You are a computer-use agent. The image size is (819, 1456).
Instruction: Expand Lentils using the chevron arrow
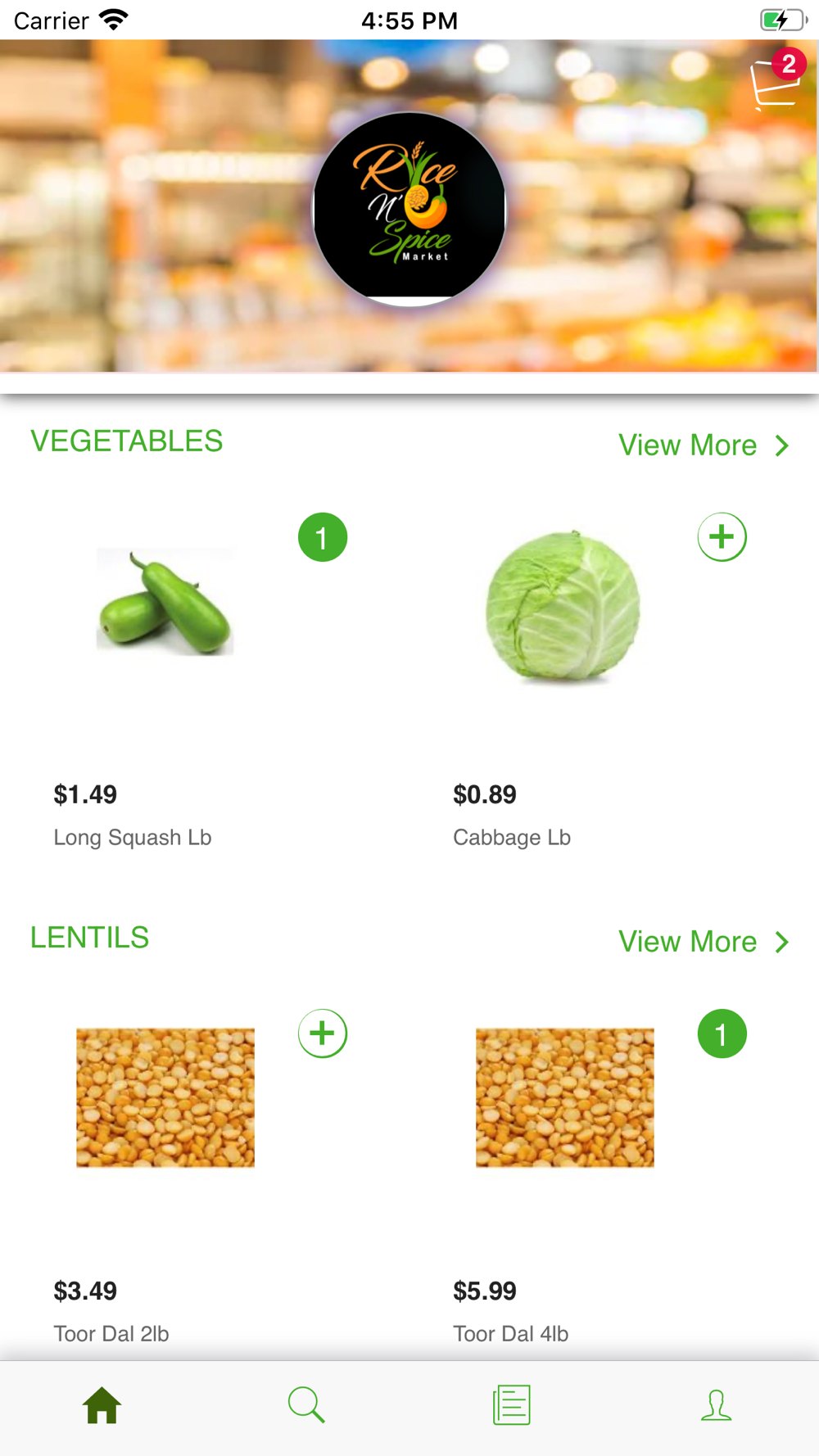tap(782, 942)
